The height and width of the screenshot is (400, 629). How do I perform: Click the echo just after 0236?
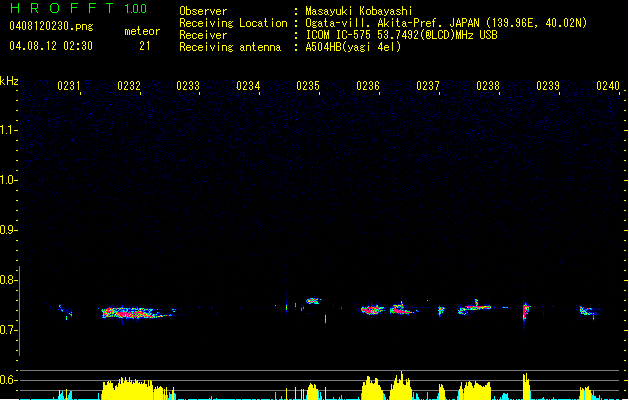pyautogui.click(x=372, y=310)
